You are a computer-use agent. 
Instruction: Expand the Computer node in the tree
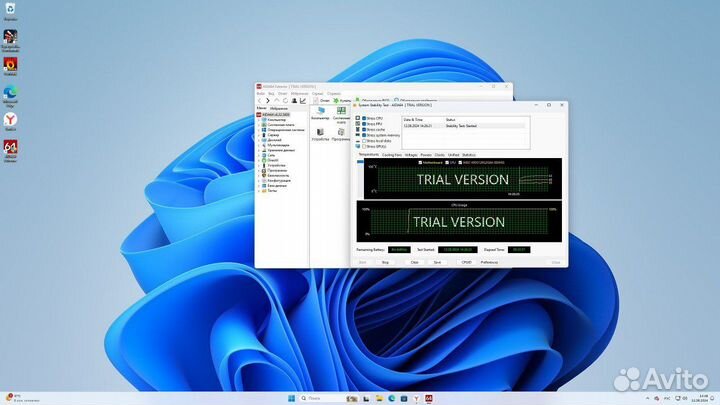point(259,119)
